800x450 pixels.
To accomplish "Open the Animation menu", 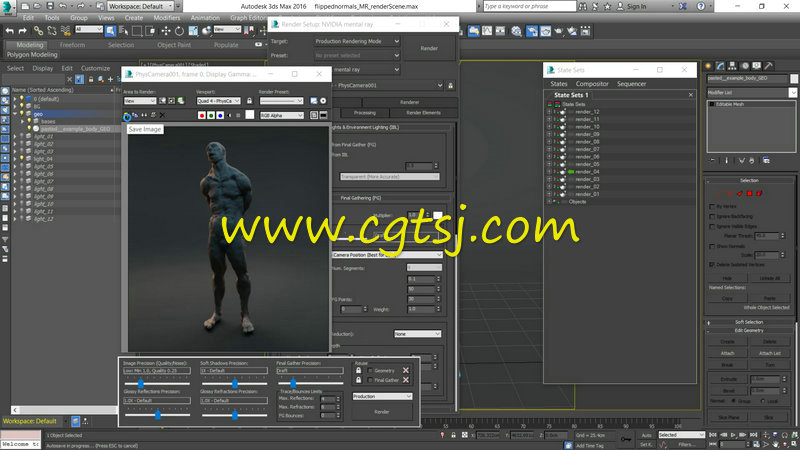I will 205,18.
